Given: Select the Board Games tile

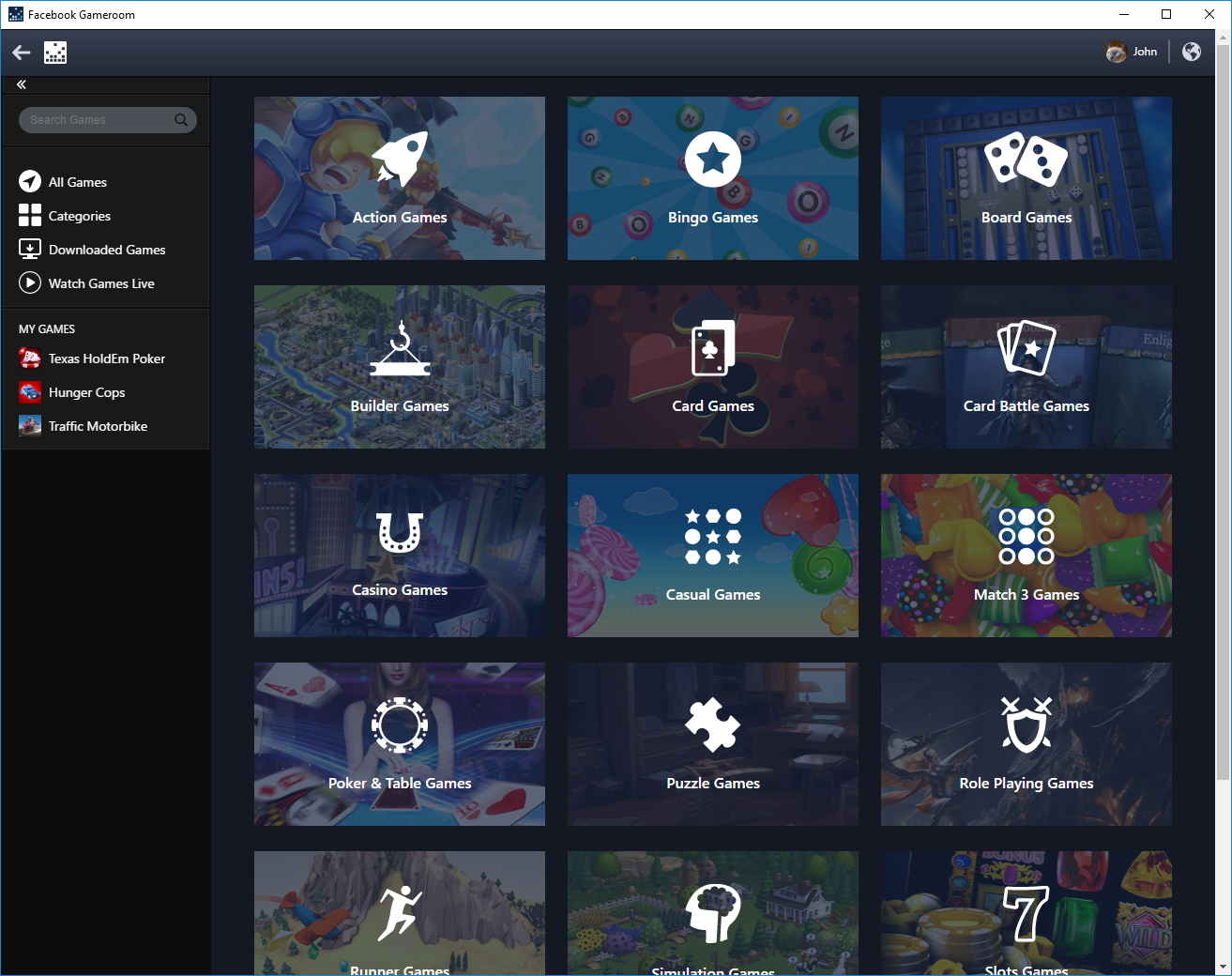Looking at the screenshot, I should [x=1026, y=177].
